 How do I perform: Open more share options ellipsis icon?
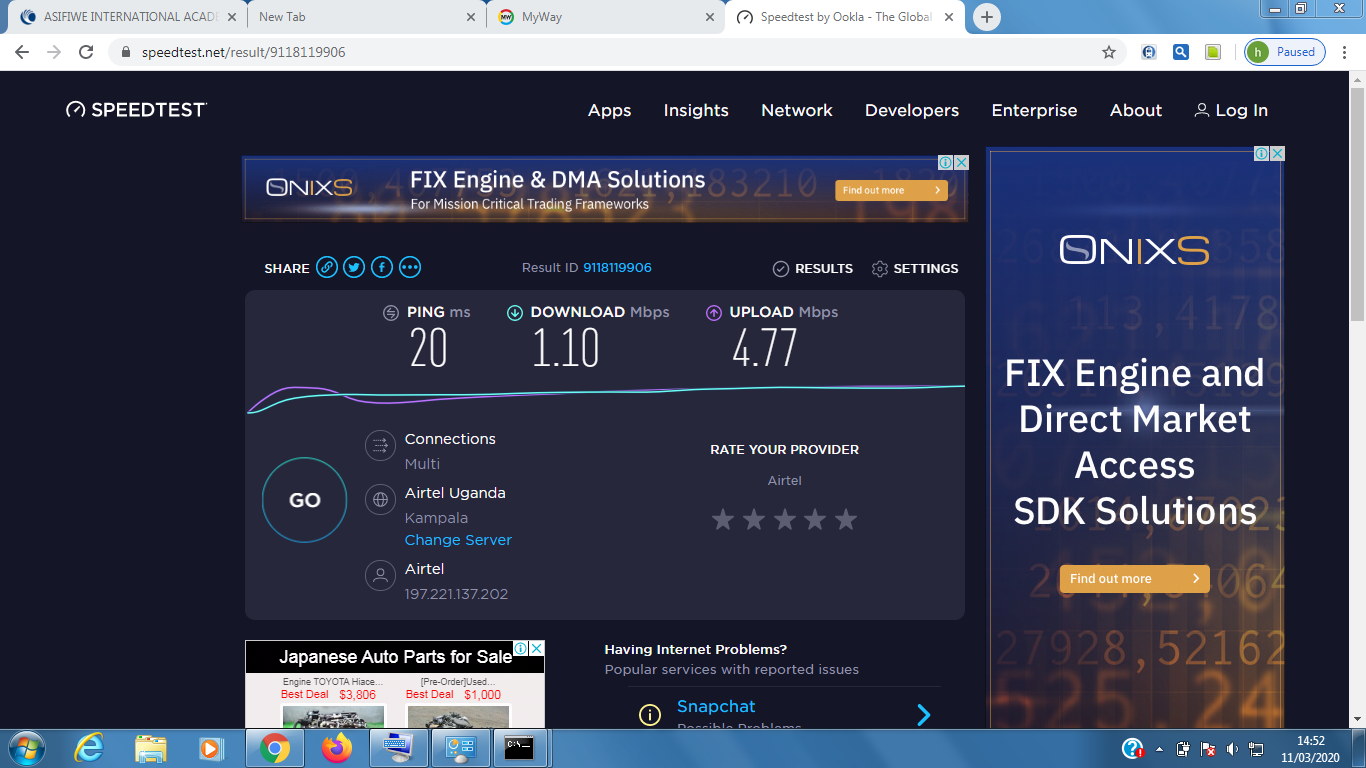pyautogui.click(x=410, y=267)
